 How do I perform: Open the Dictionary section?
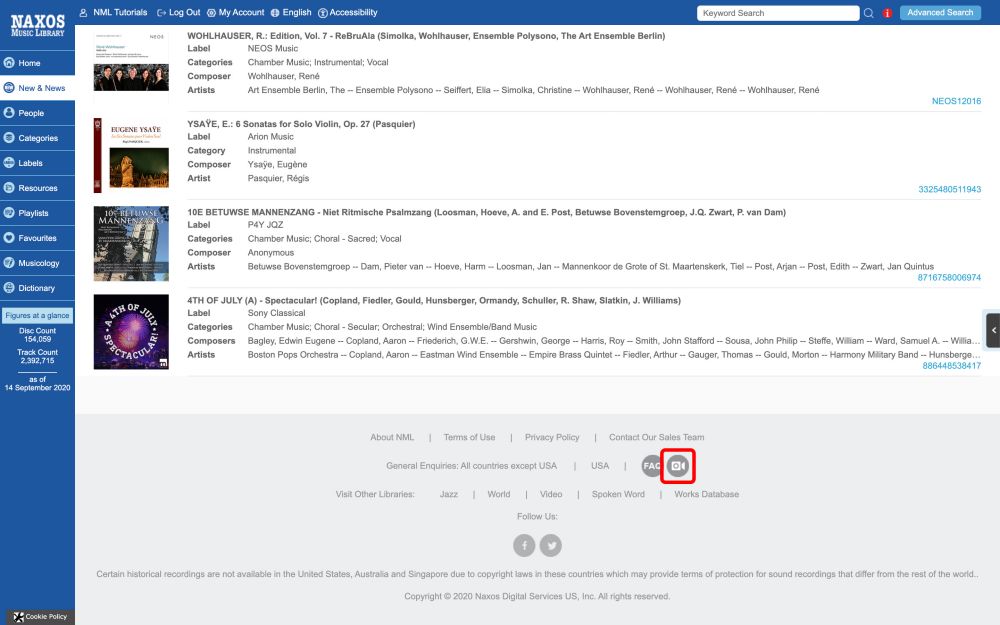pos(37,288)
